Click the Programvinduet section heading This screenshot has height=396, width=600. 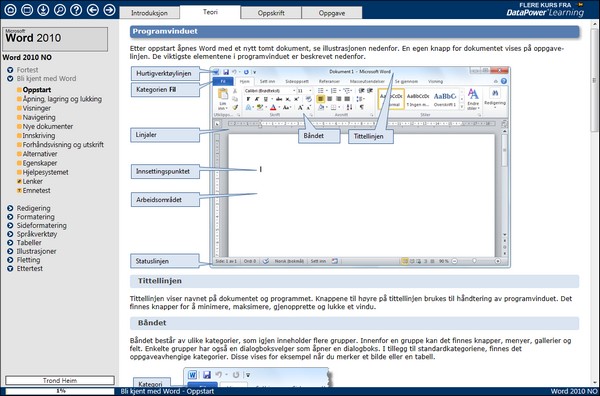tap(355, 31)
